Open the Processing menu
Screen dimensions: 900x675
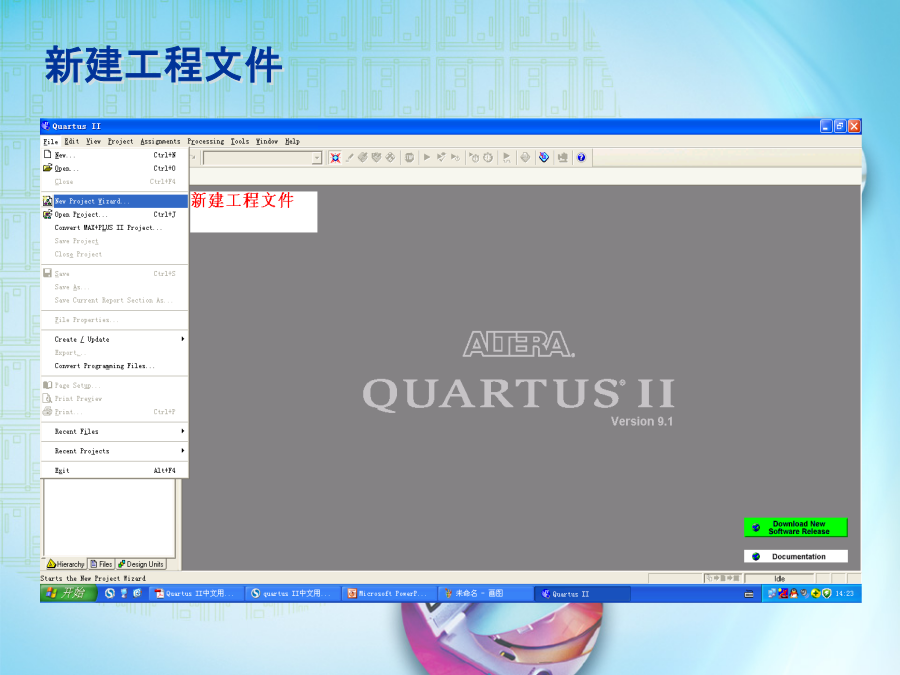pyautogui.click(x=205, y=141)
